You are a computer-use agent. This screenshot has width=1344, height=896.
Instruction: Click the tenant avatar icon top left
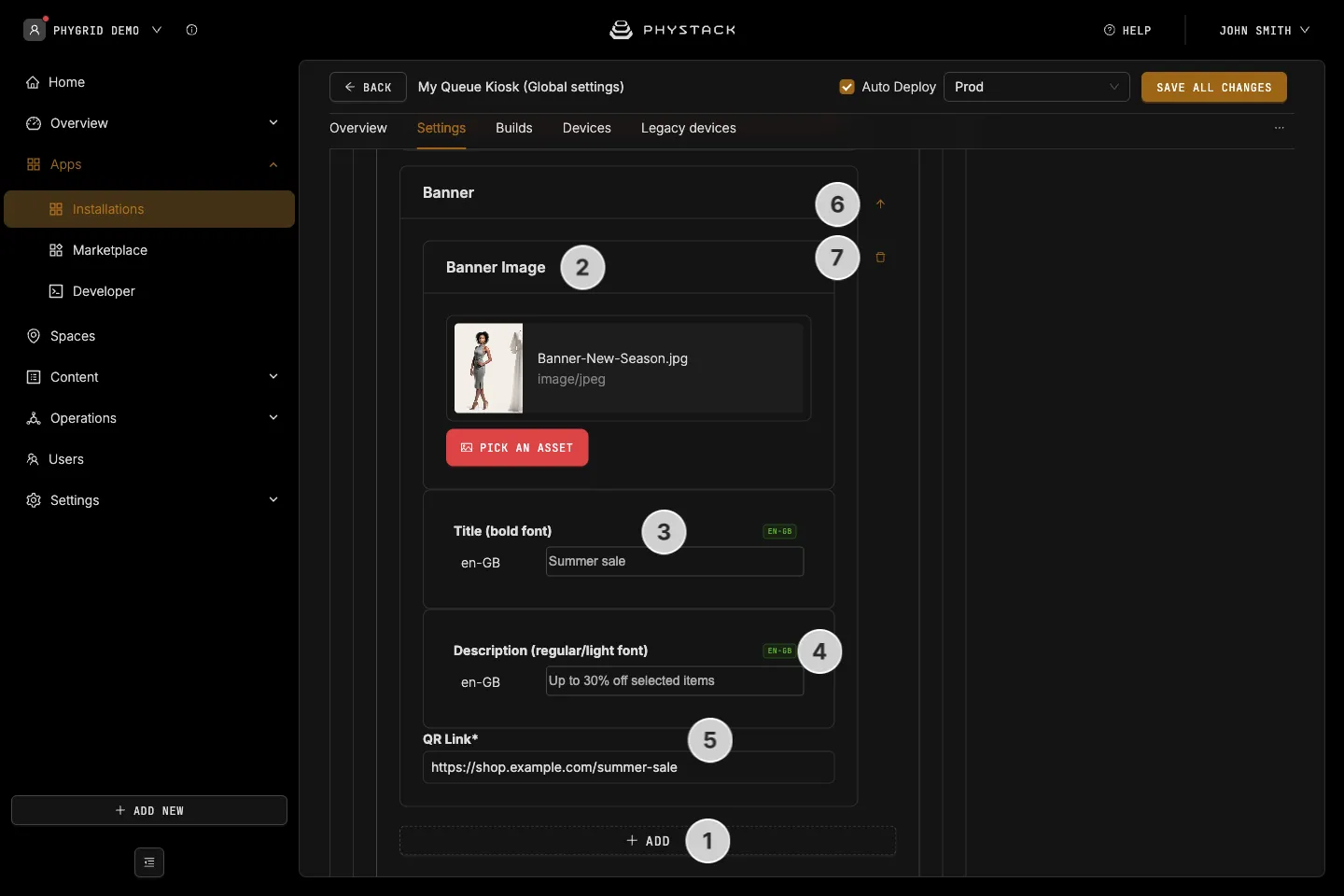pos(35,30)
